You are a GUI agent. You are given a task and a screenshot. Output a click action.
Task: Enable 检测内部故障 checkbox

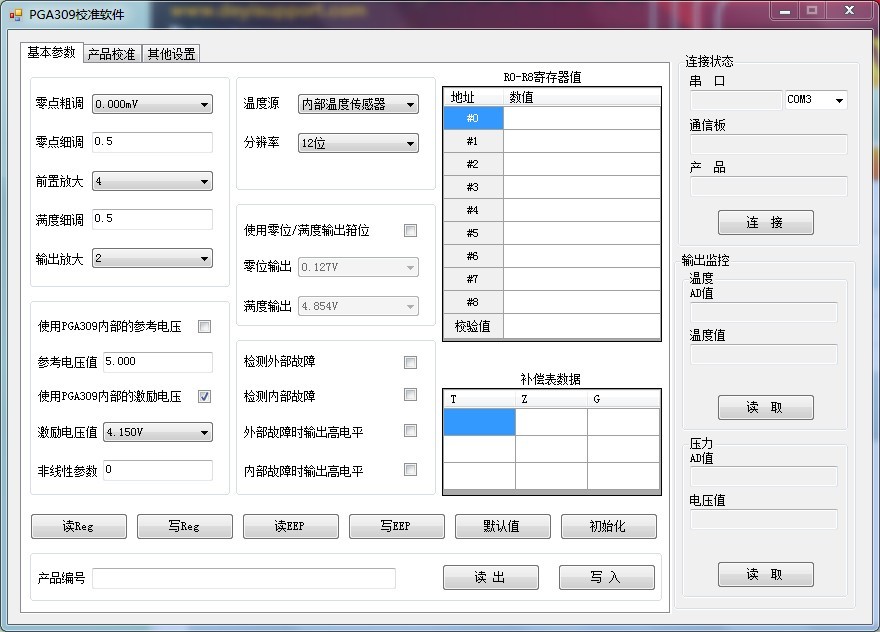tap(410, 395)
